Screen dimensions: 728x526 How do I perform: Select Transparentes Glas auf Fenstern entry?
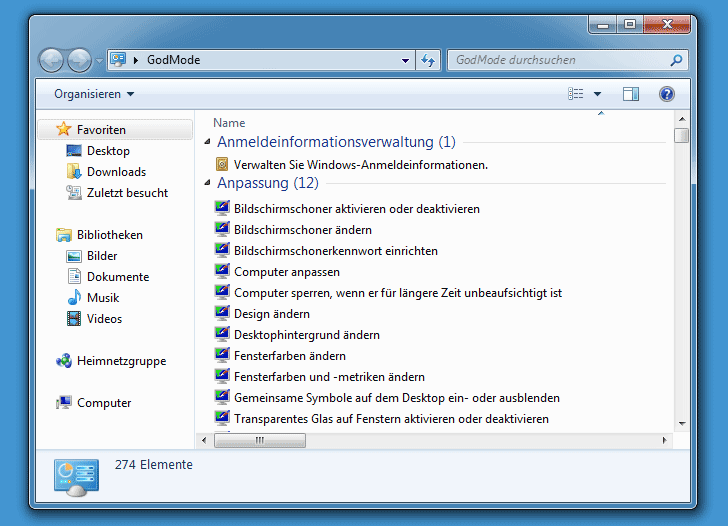click(391, 419)
